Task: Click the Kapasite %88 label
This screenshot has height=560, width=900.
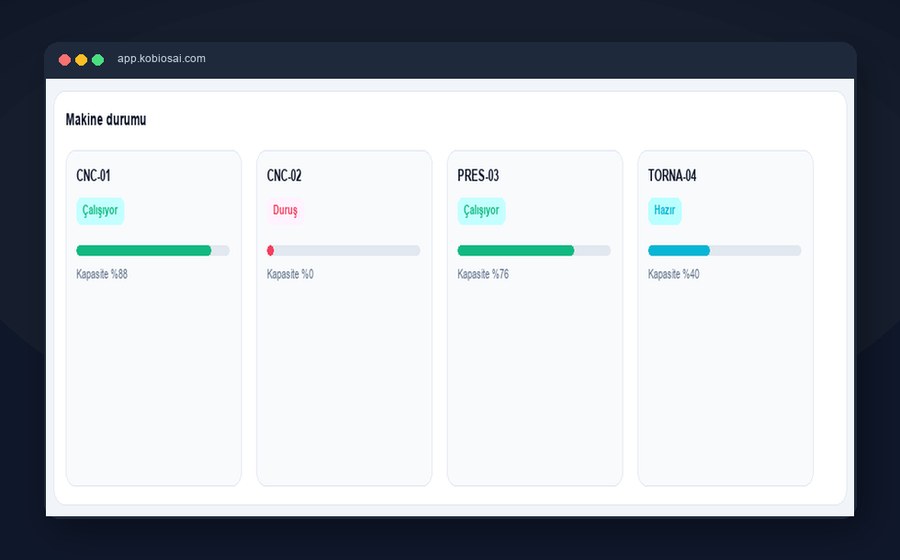Action: click(x=102, y=274)
